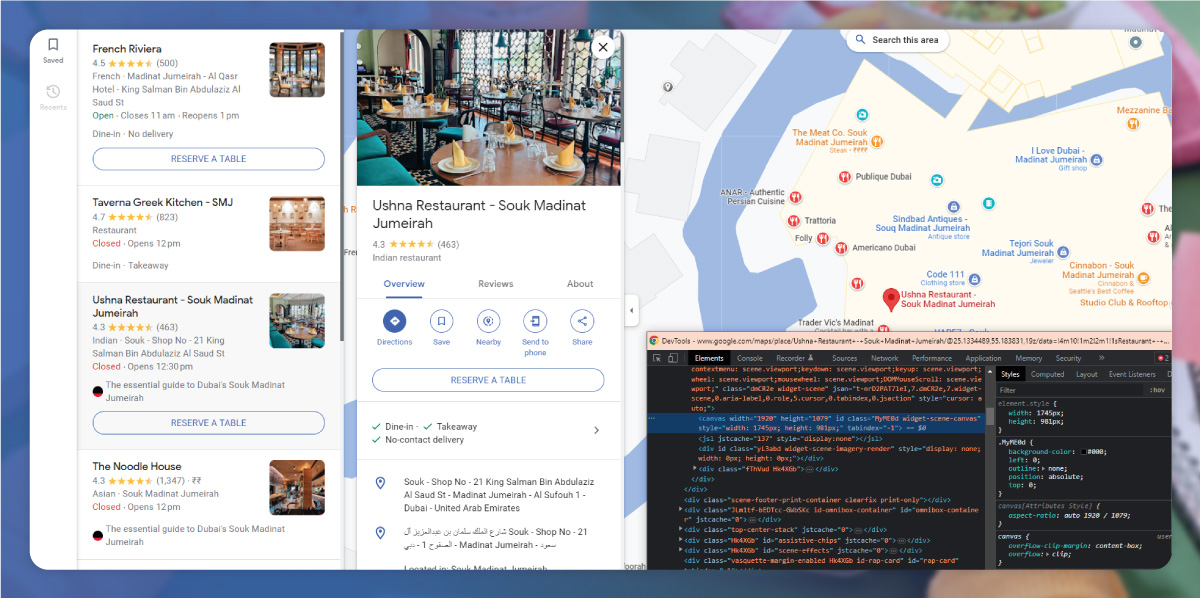Viewport: 1200px width, 598px height.
Task: Open the DevTools Recorder tab
Action: pos(794,358)
